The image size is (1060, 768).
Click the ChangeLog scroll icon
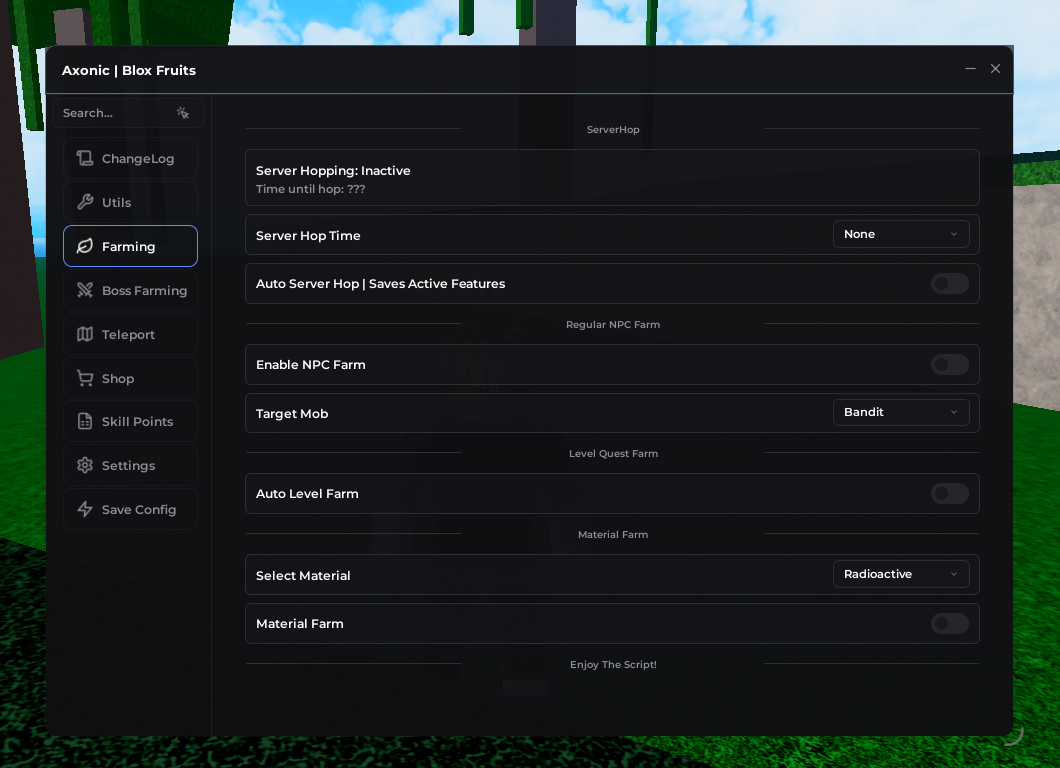coord(85,158)
